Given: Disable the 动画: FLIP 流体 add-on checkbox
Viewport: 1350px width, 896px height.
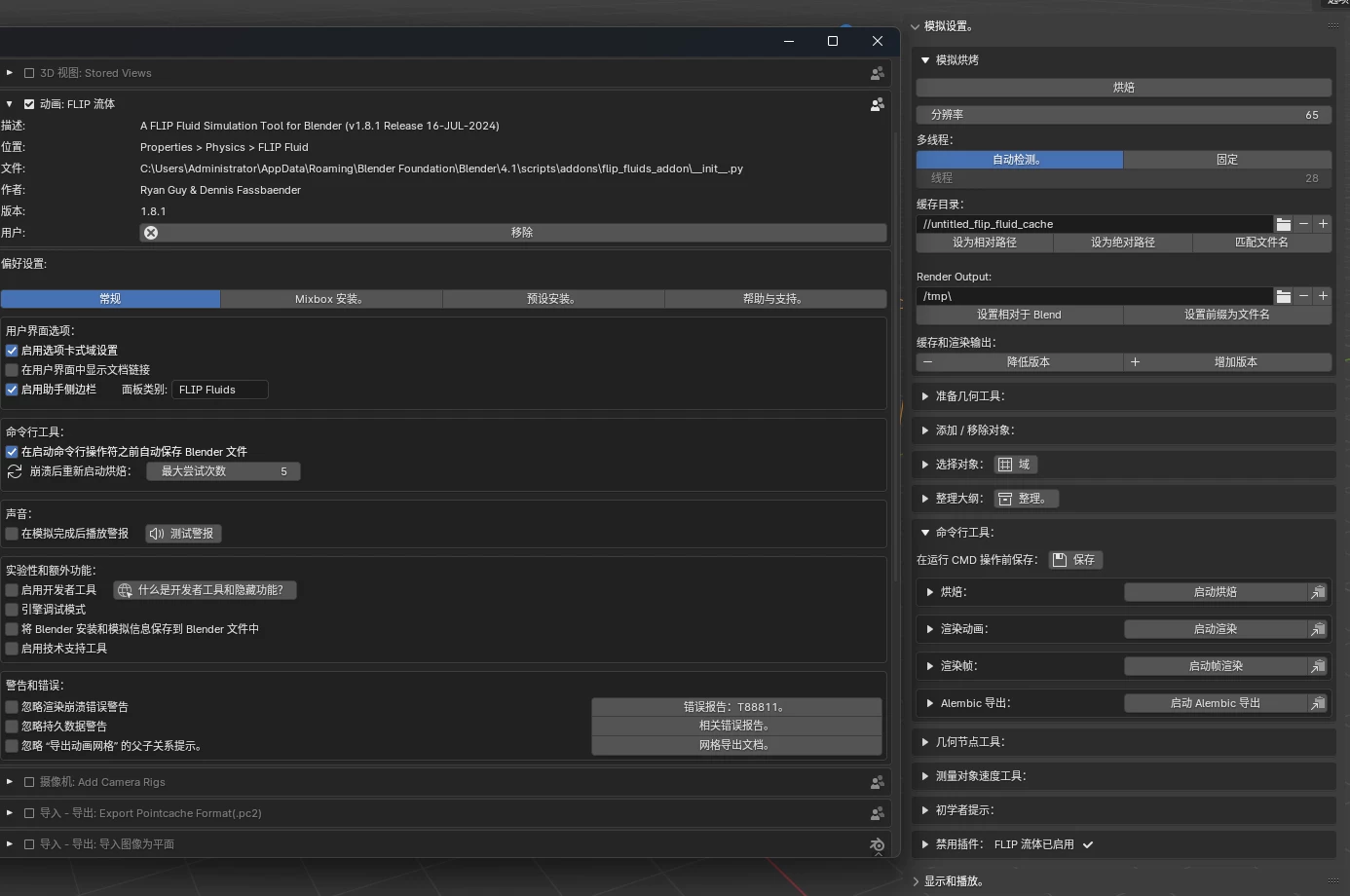Looking at the screenshot, I should pos(29,104).
